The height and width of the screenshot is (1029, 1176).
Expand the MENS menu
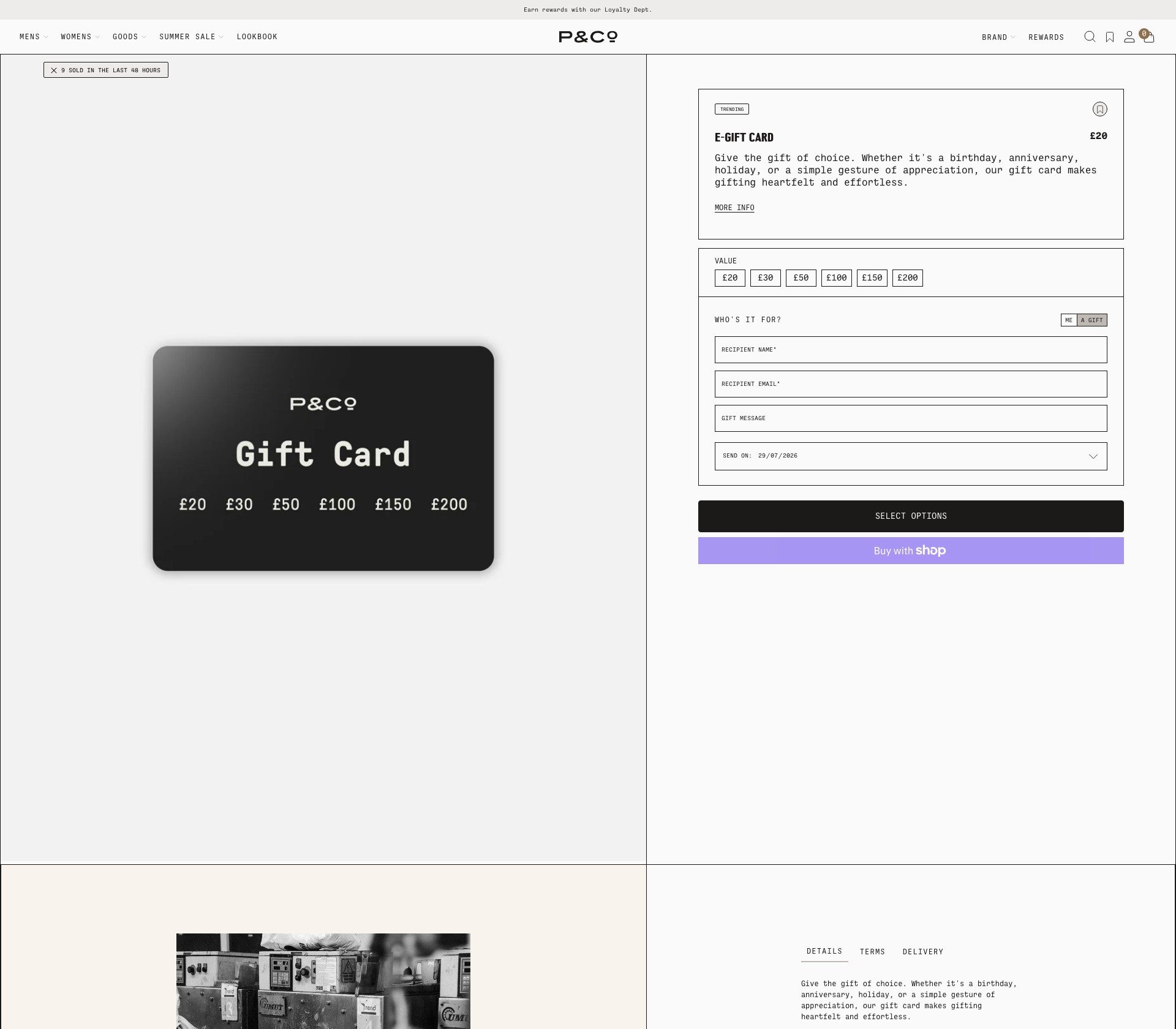33,37
